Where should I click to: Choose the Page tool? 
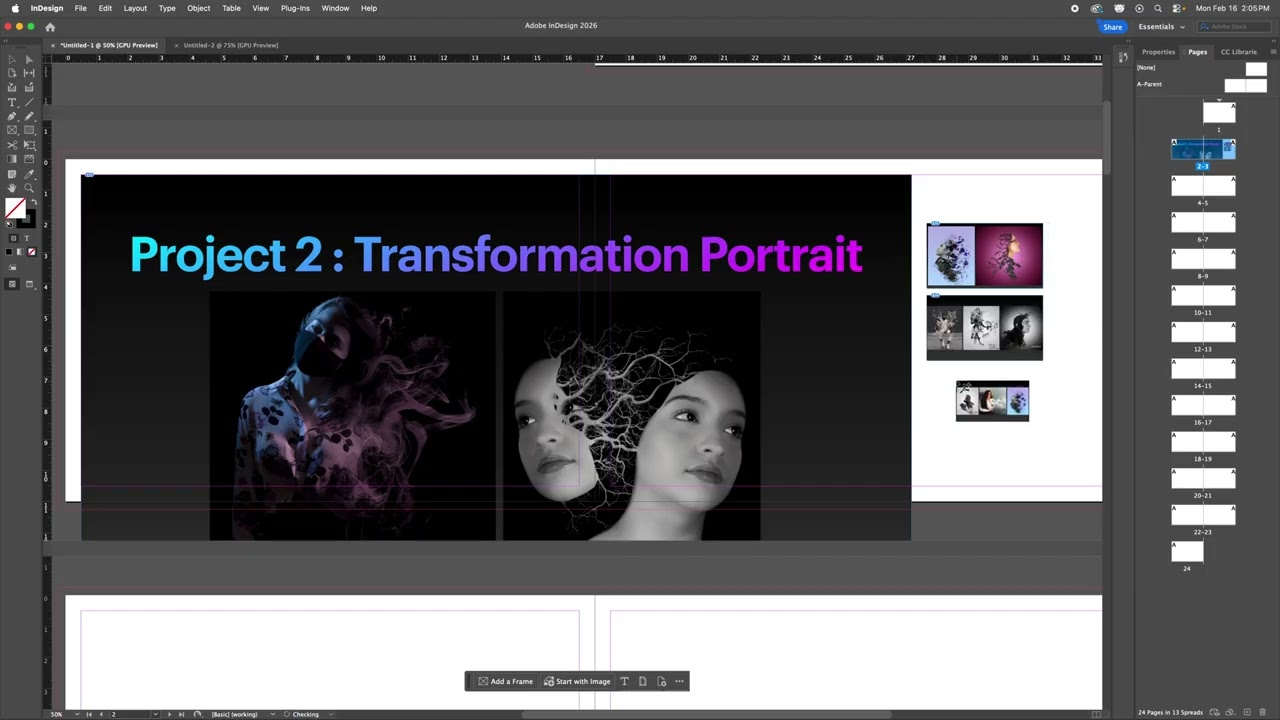point(12,73)
